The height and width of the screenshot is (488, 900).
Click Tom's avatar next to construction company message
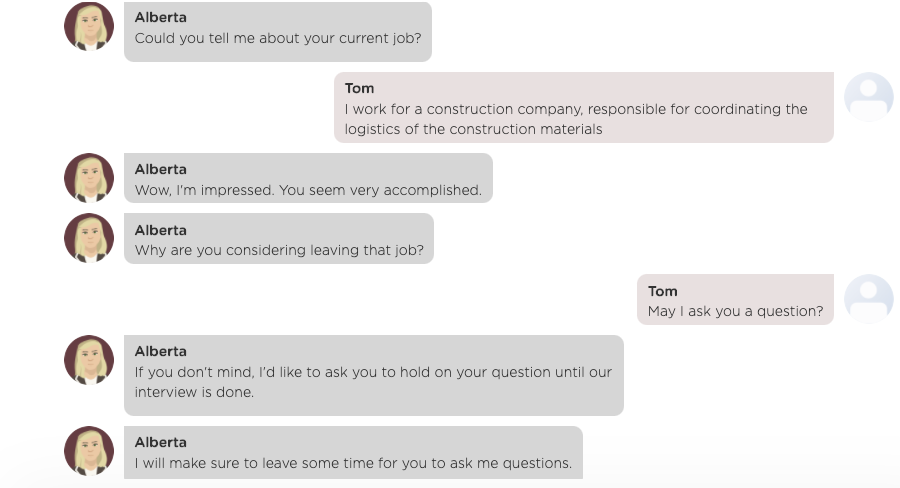[x=868, y=97]
